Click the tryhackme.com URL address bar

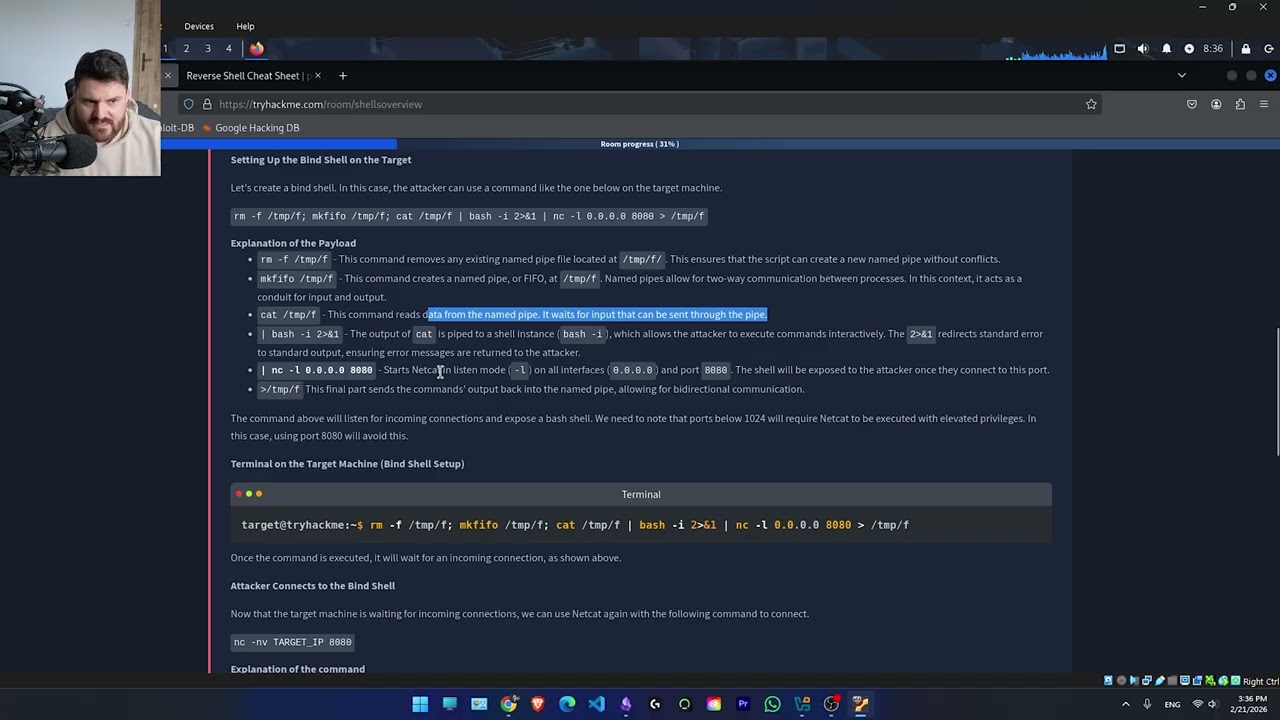click(x=640, y=104)
